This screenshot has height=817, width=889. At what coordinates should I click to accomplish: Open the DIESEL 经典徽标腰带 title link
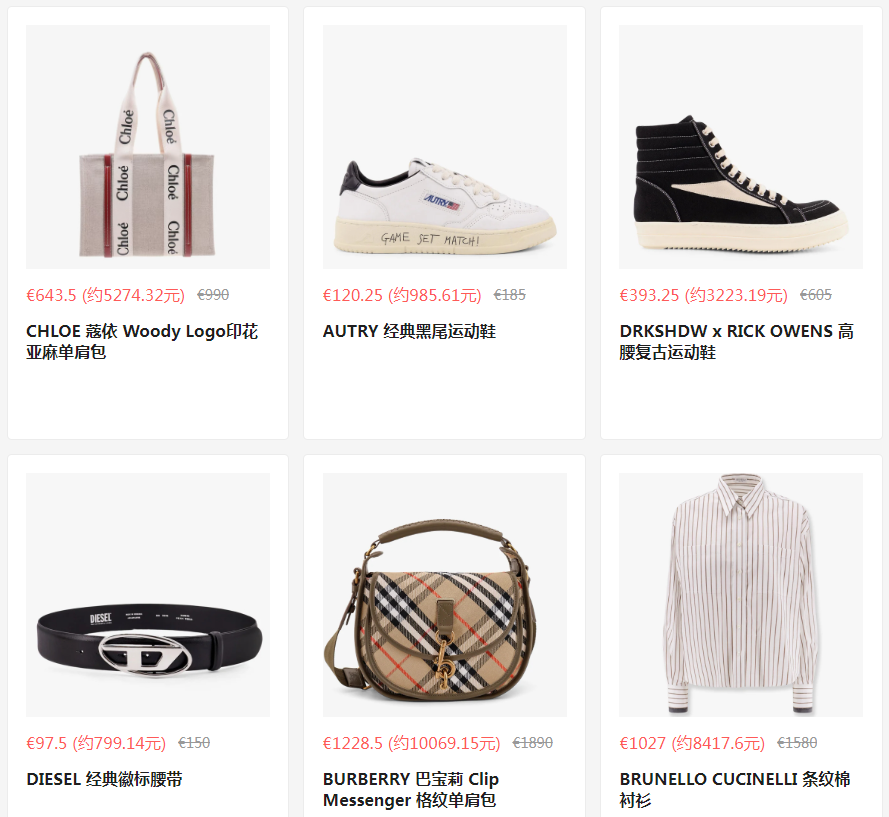[x=104, y=779]
